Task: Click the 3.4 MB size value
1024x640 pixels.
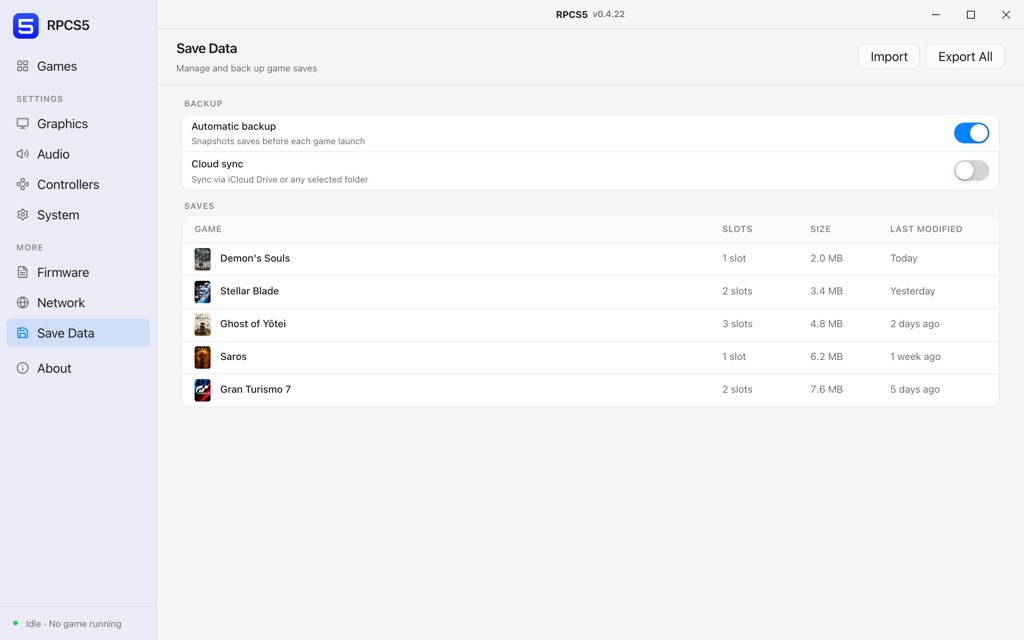Action: (826, 291)
